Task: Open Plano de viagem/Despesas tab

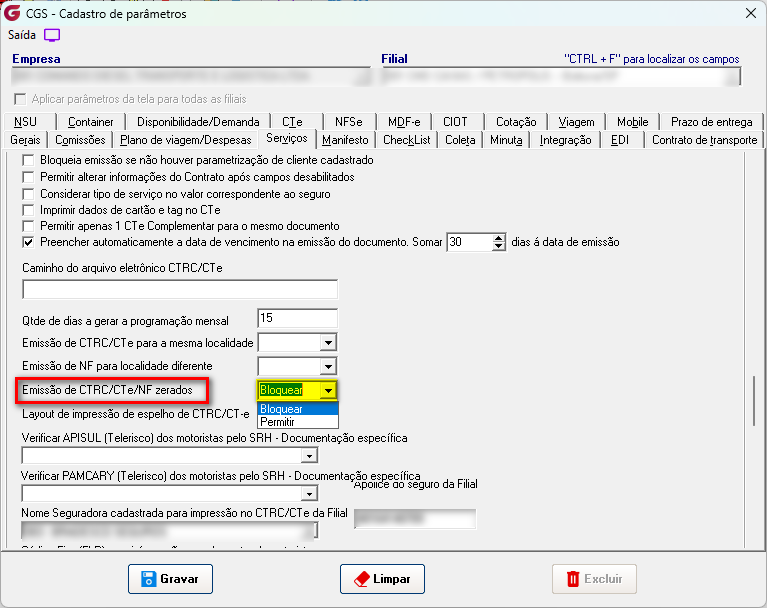Action: [x=186, y=140]
